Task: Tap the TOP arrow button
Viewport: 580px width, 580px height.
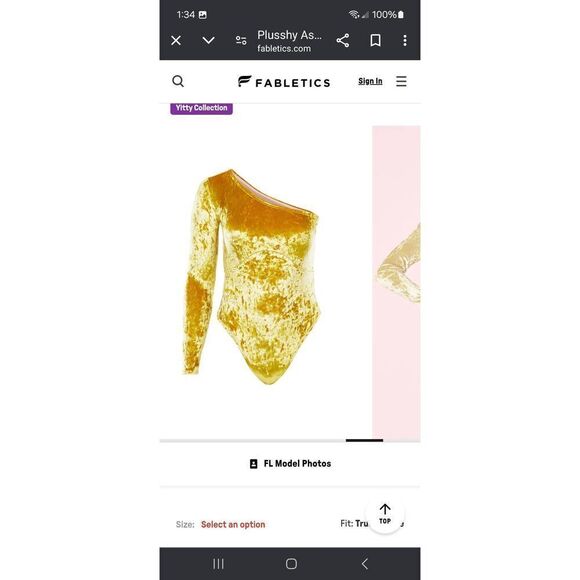Action: (385, 514)
